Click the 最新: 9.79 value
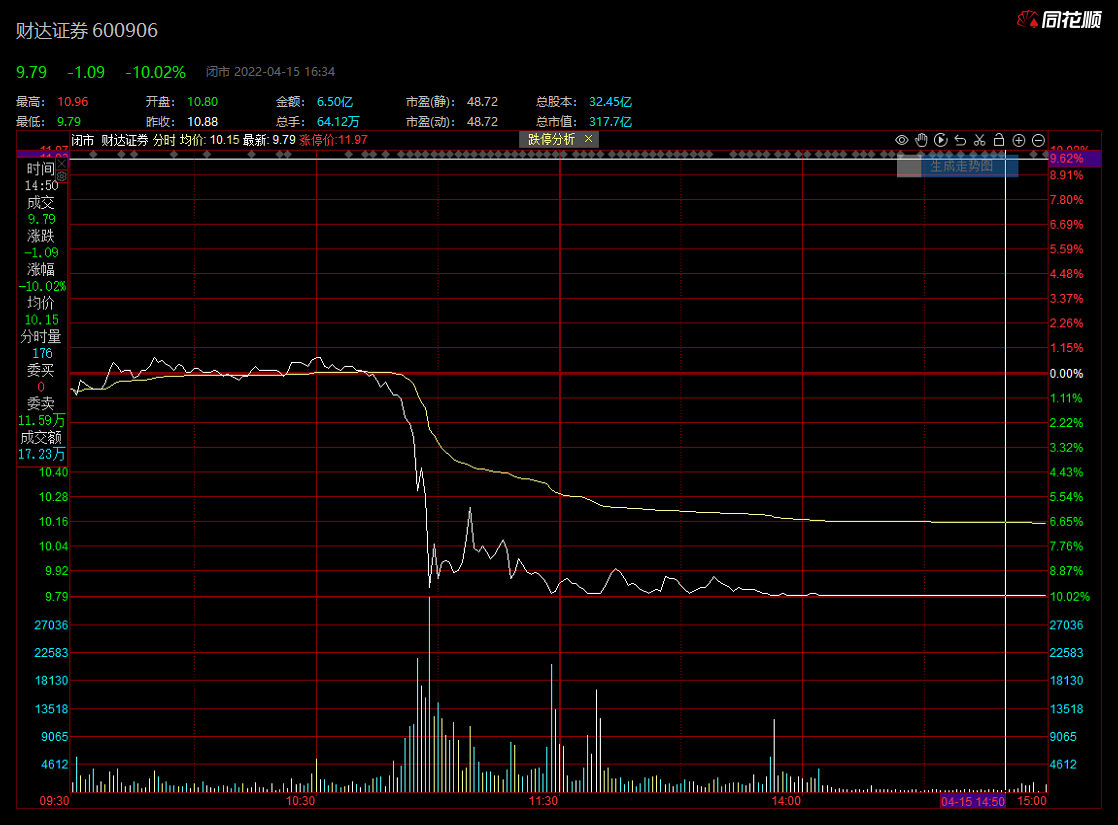This screenshot has height=825, width=1118. (269, 140)
